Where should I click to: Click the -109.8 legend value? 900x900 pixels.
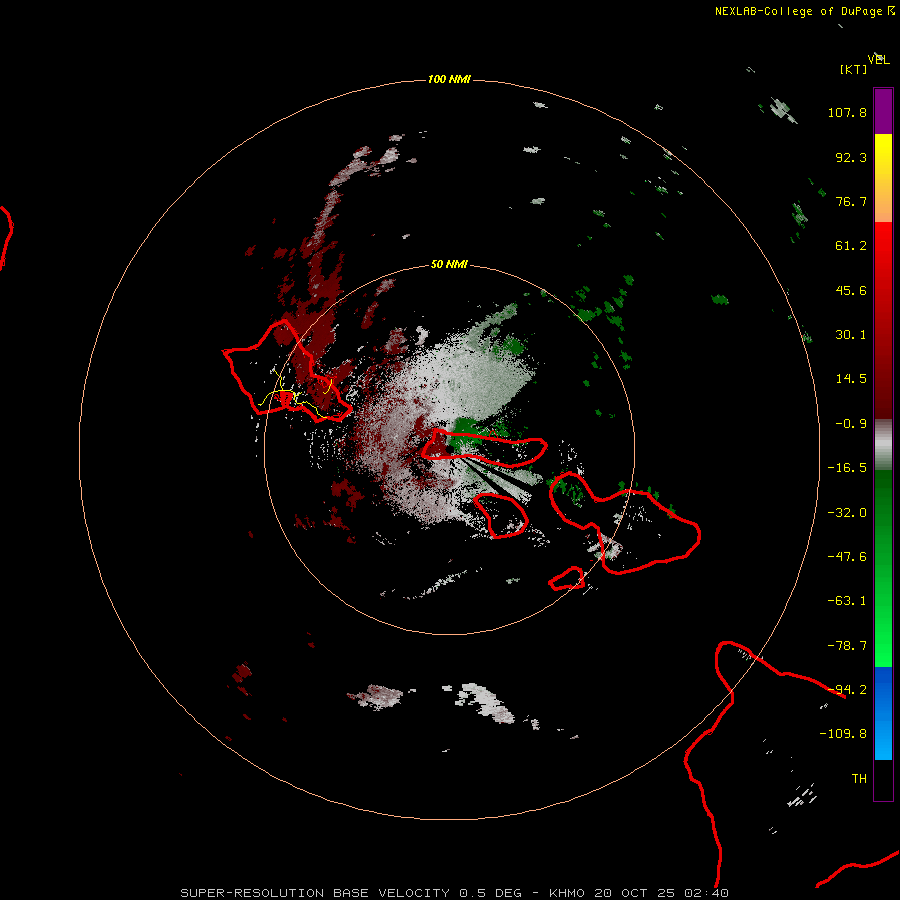(843, 734)
